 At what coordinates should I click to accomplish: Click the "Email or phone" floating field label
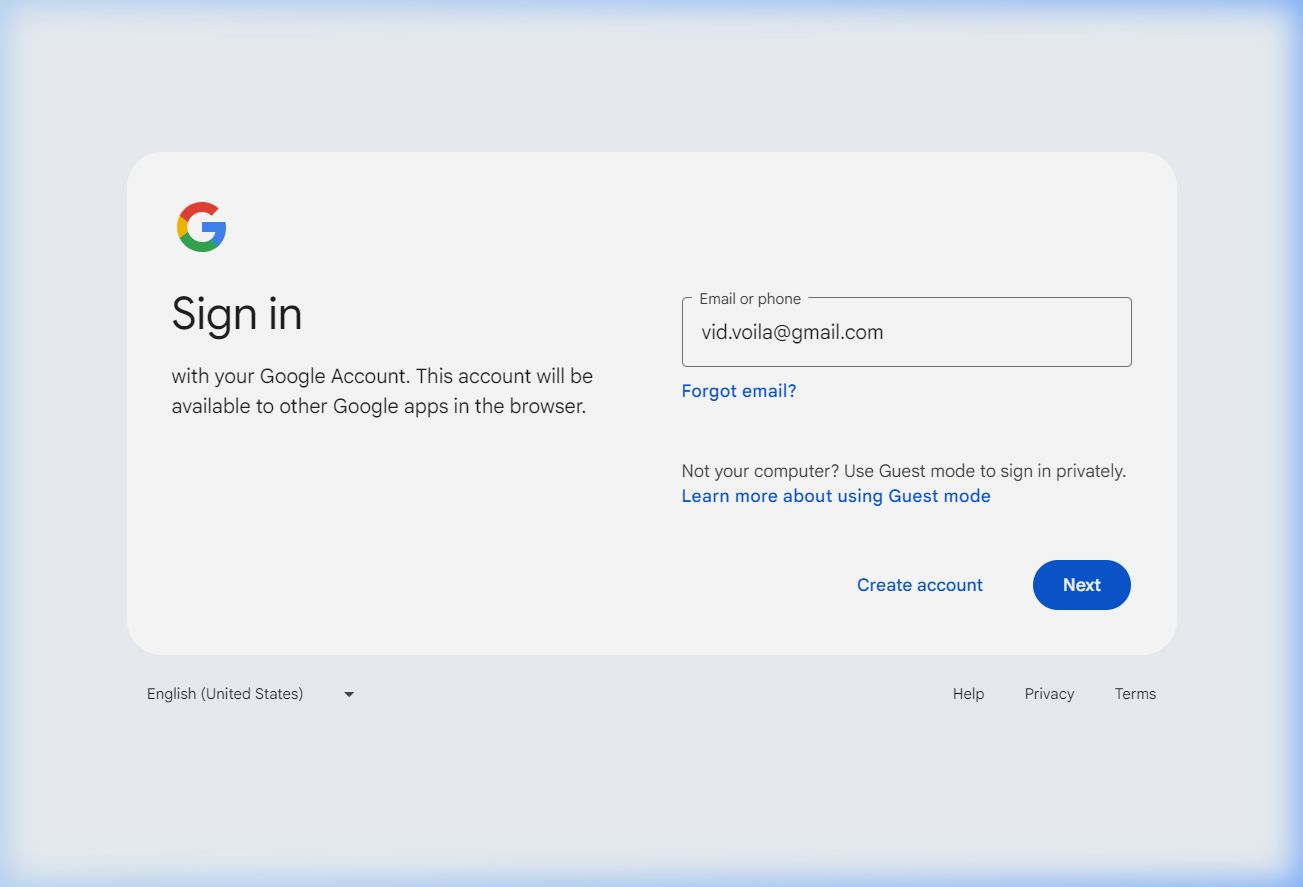click(x=749, y=299)
